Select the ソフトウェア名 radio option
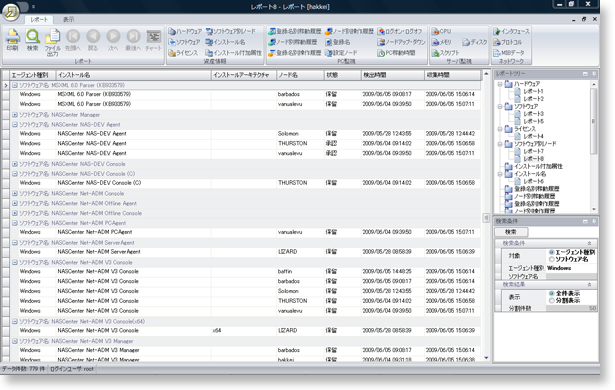Image resolution: width=615 pixels, height=390 pixels. point(551,259)
